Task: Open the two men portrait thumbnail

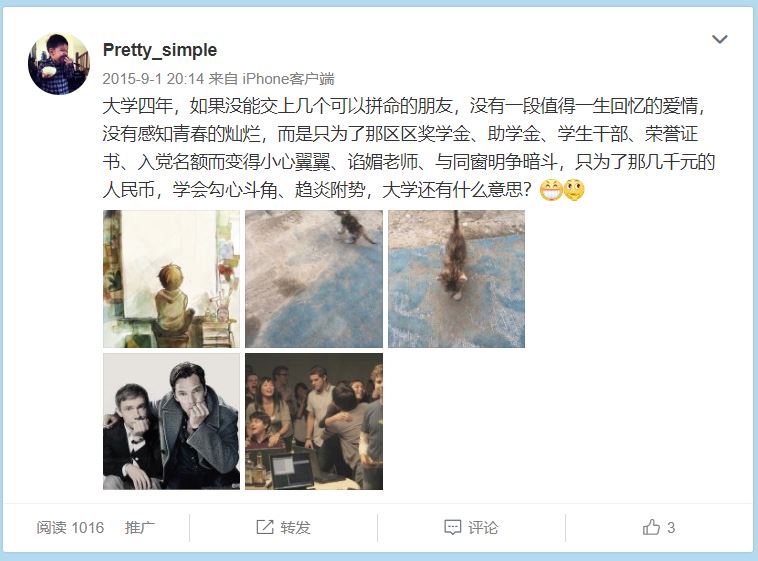Action: click(x=171, y=421)
